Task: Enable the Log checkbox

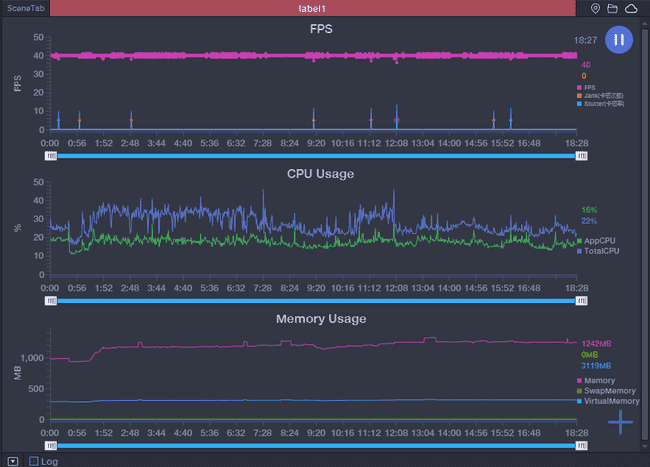Action: click(x=34, y=461)
